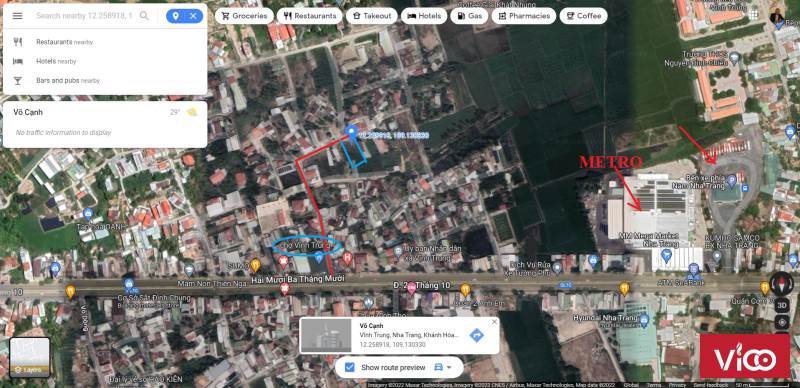Switch to 3D view button
The image size is (800, 388).
782,305
